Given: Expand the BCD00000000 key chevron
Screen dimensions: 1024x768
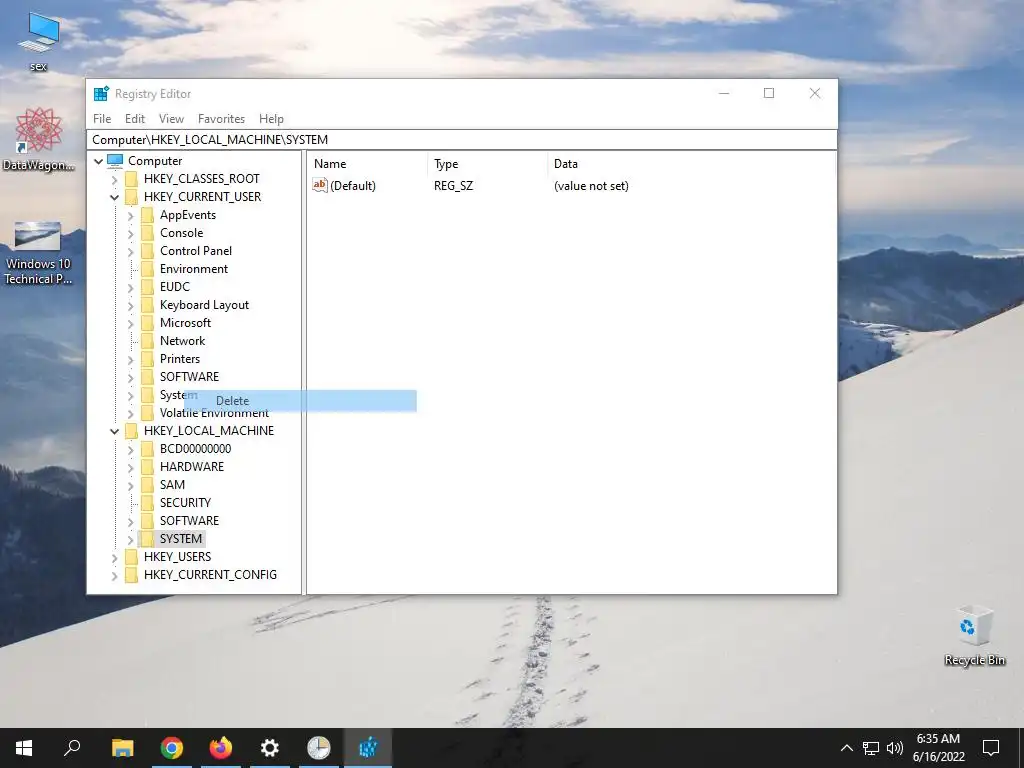Looking at the screenshot, I should (x=131, y=449).
